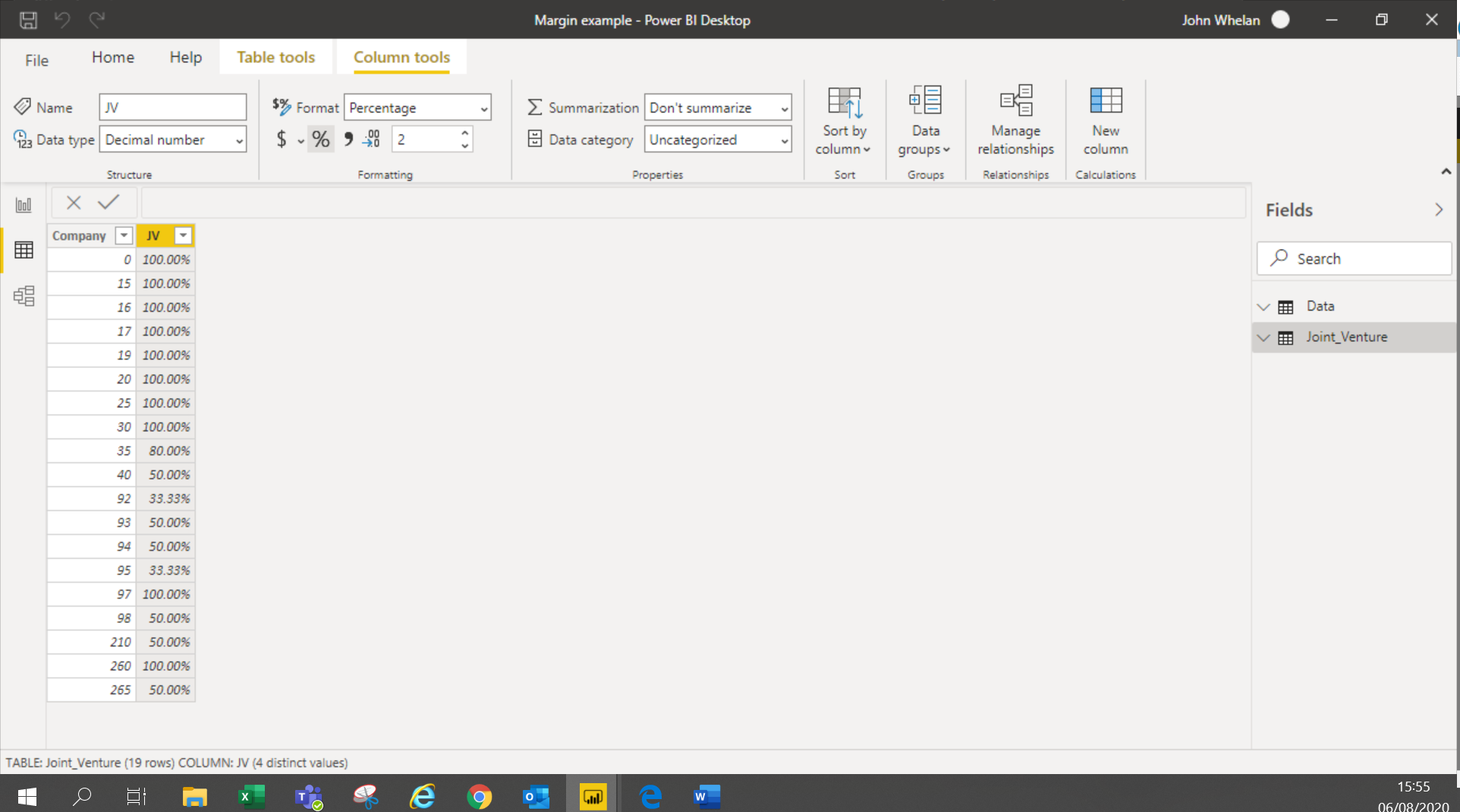Switch to Report view icon
1460x812 pixels.
[24, 205]
